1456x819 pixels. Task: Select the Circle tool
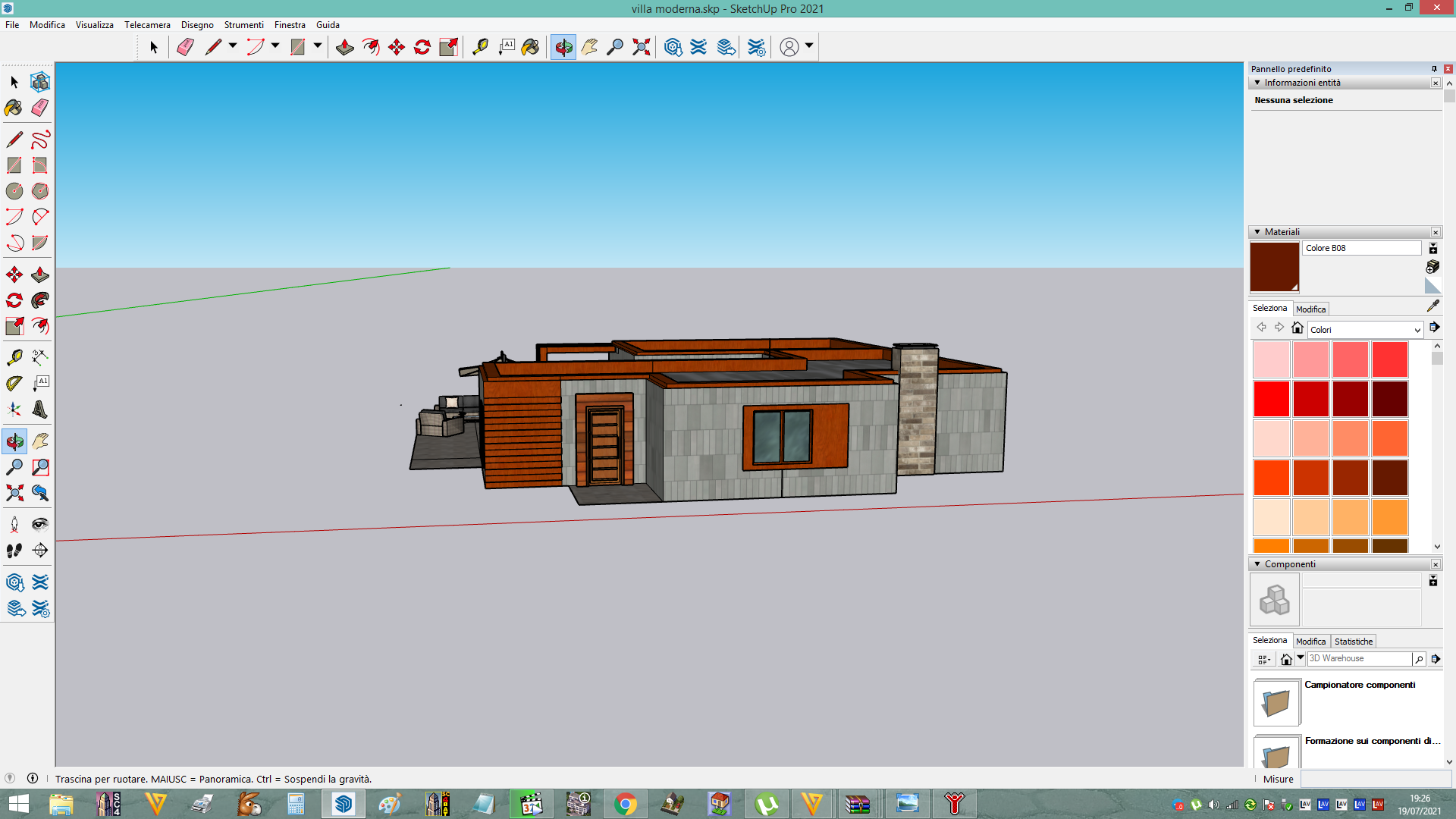pos(14,191)
